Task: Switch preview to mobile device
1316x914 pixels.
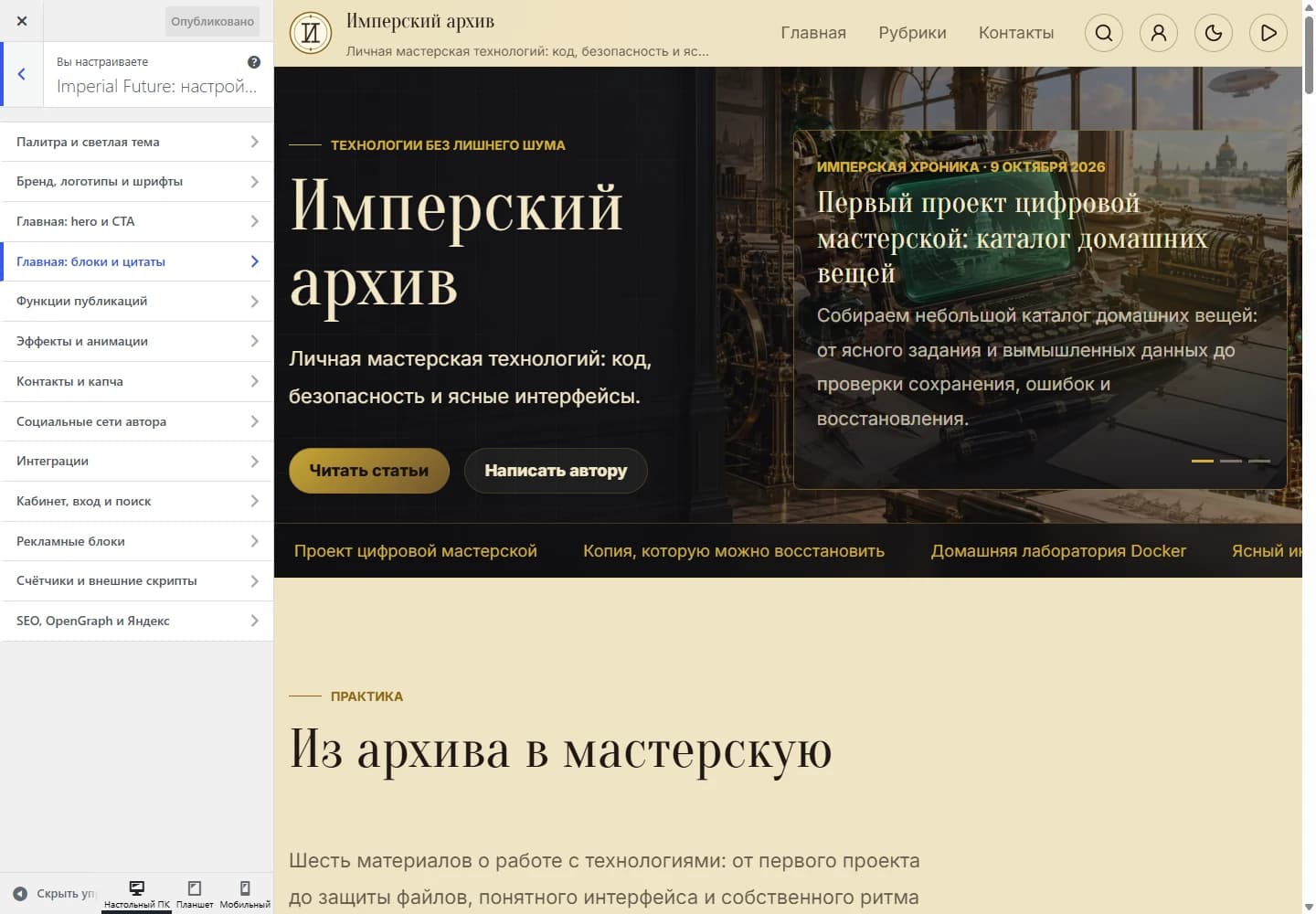Action: (245, 893)
